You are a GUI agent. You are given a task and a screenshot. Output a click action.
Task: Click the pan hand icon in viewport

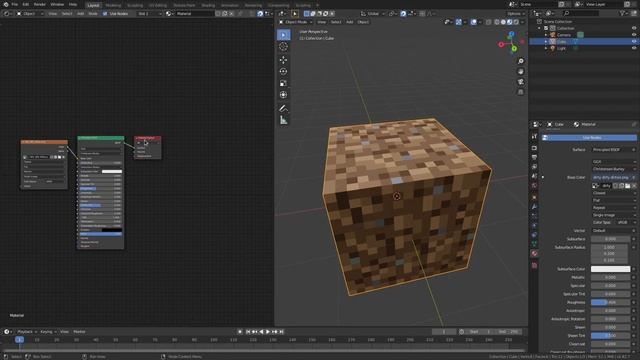tap(520, 71)
